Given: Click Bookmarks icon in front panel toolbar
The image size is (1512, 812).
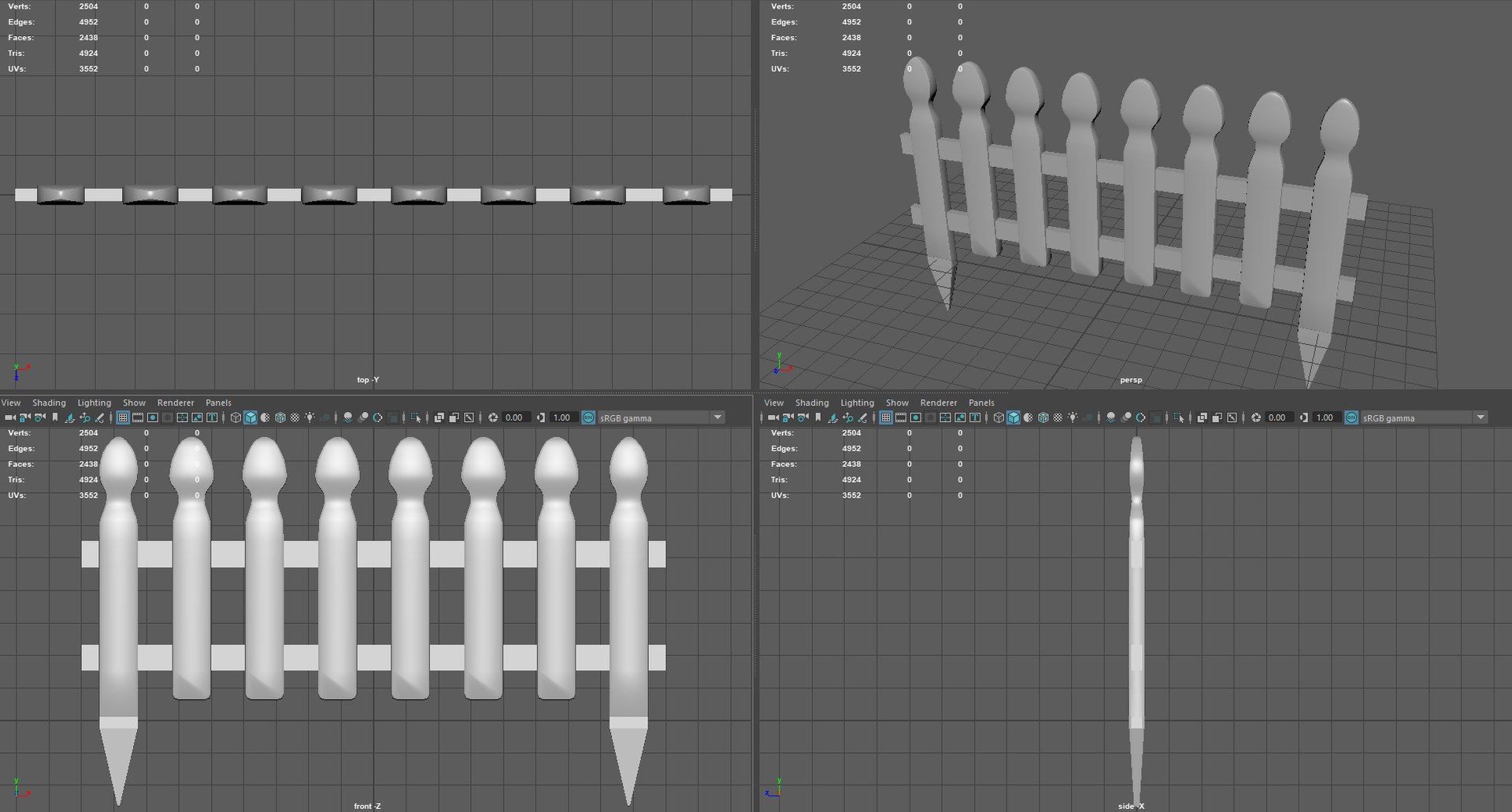Looking at the screenshot, I should 54,417.
